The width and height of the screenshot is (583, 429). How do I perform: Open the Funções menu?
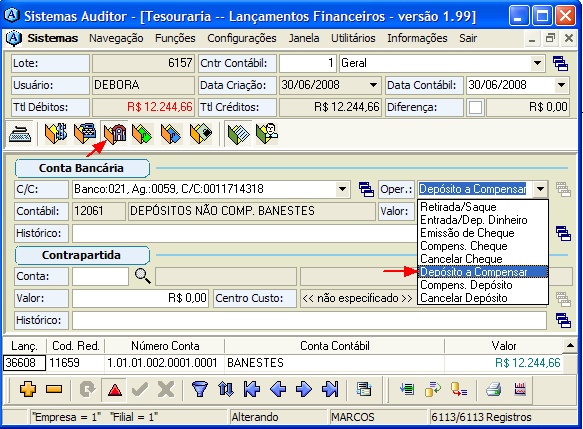click(x=175, y=38)
